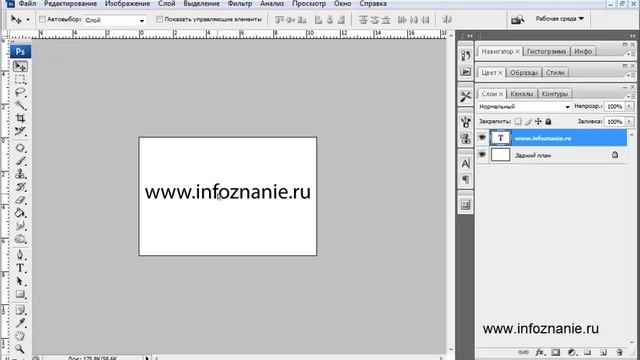Toggle lock all padlock icon
640x360 pixels.
pyautogui.click(x=548, y=121)
